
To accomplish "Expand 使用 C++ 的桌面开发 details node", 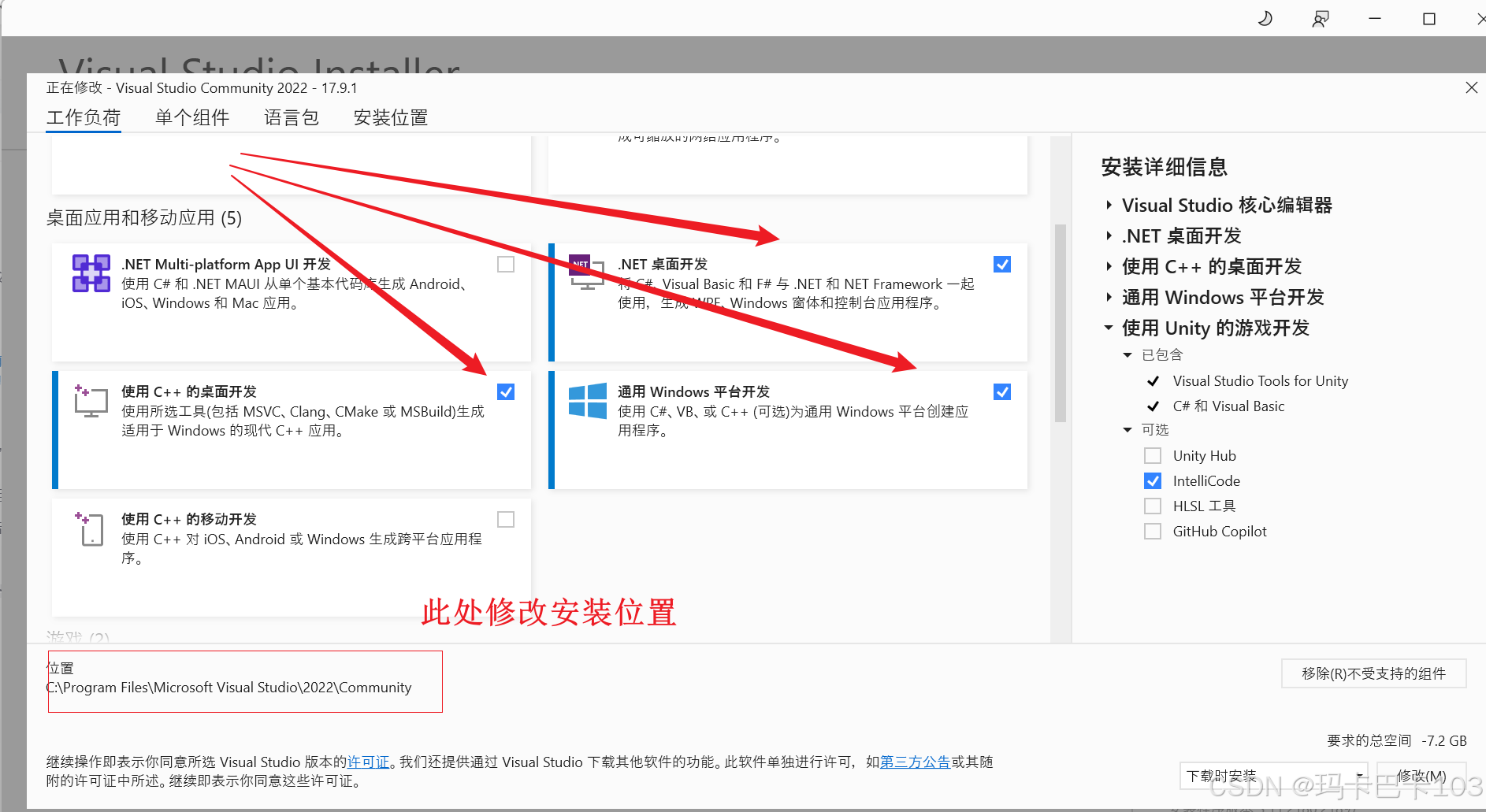I will tap(1109, 267).
